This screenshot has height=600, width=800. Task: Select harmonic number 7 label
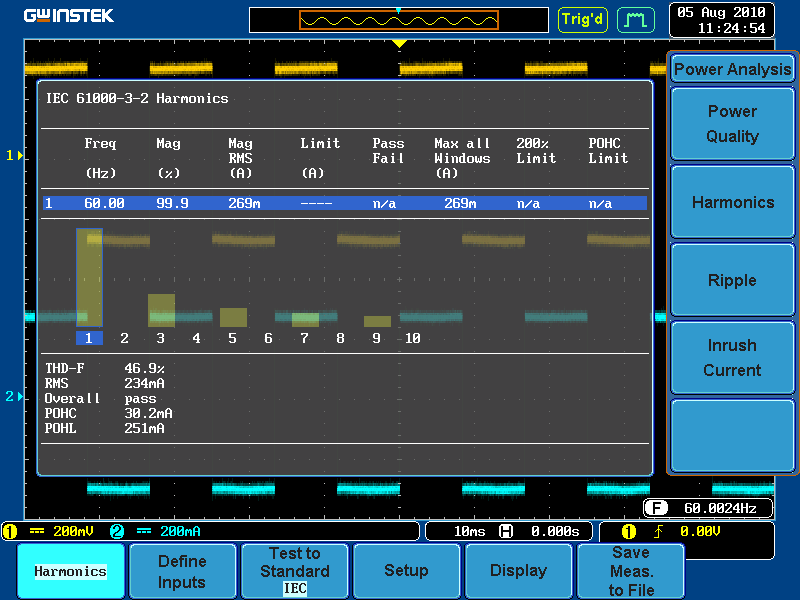(305, 338)
